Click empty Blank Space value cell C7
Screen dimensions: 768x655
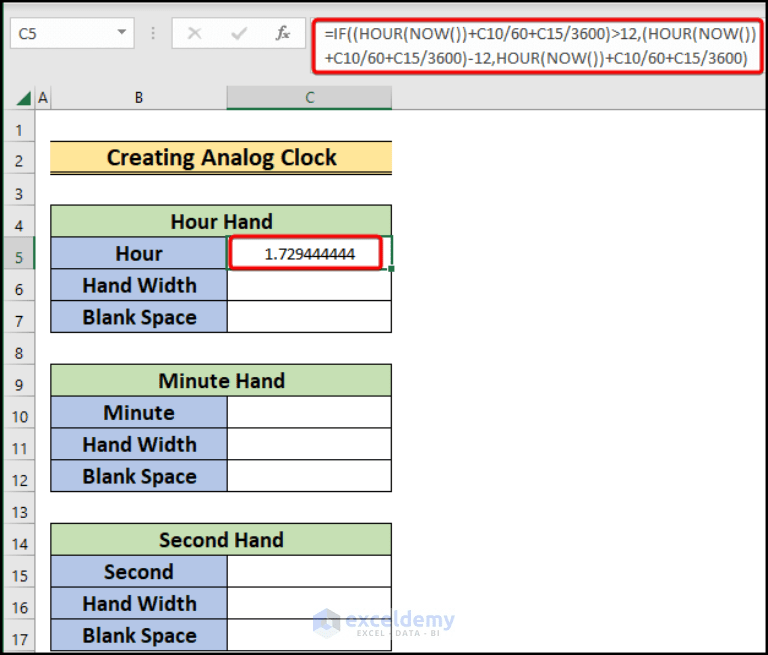pos(309,317)
